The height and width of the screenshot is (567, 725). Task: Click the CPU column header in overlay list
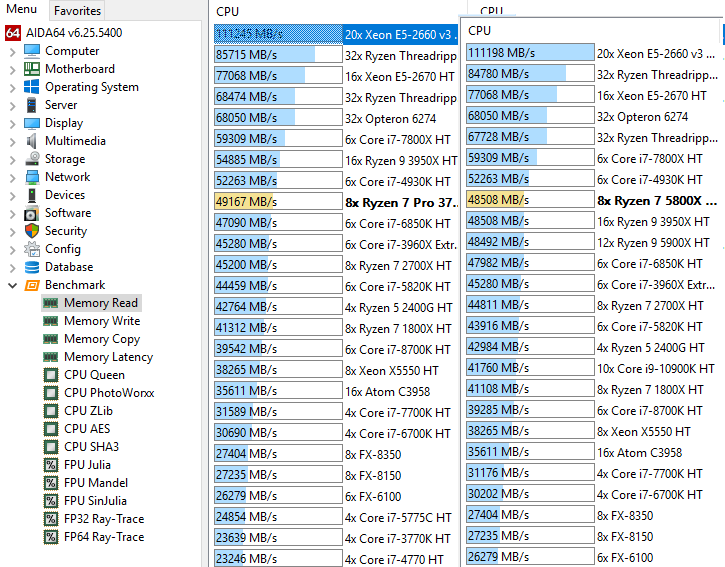(x=479, y=31)
